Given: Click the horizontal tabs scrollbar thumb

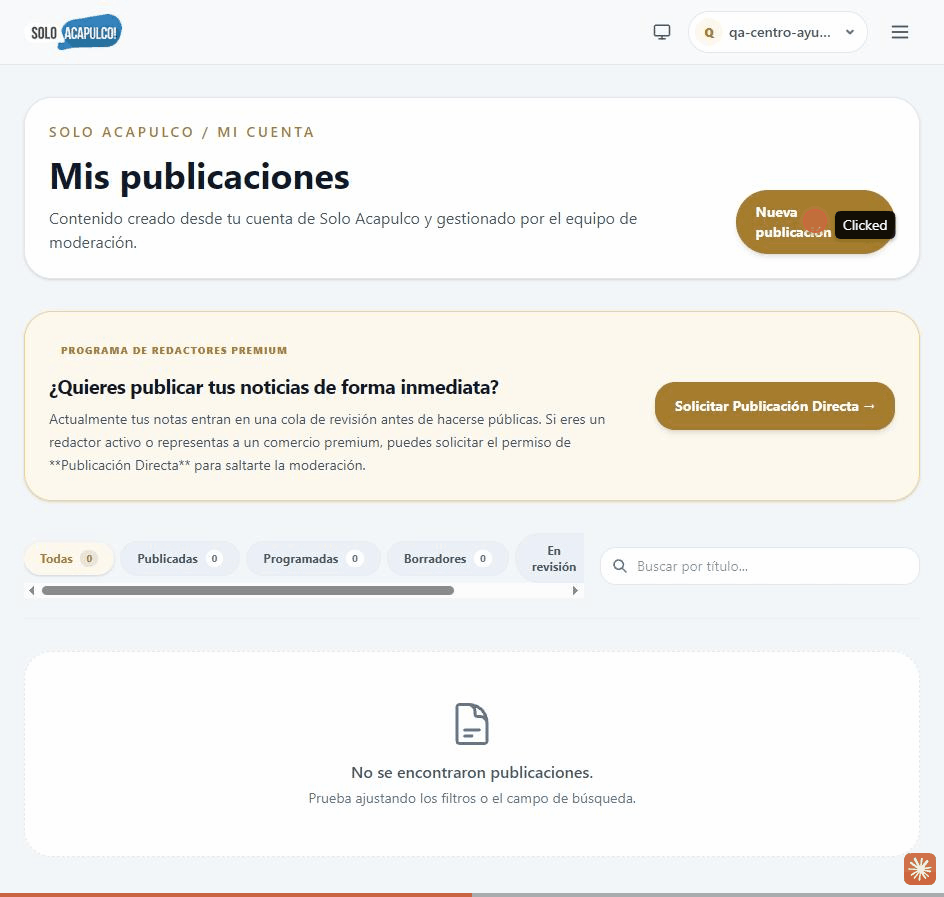Looking at the screenshot, I should pos(247,591).
